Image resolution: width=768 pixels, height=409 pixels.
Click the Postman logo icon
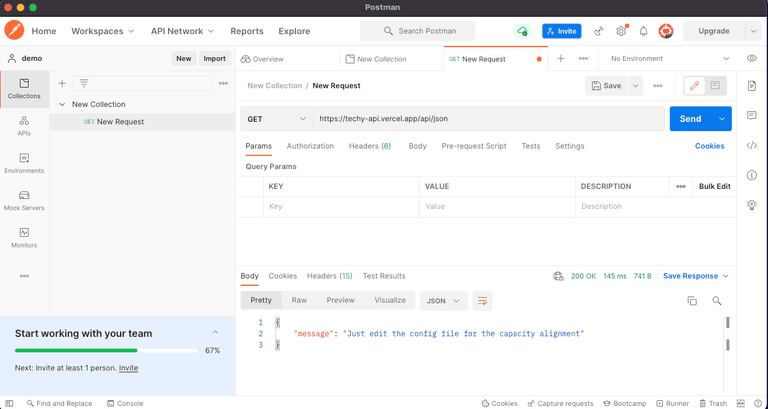tap(14, 30)
